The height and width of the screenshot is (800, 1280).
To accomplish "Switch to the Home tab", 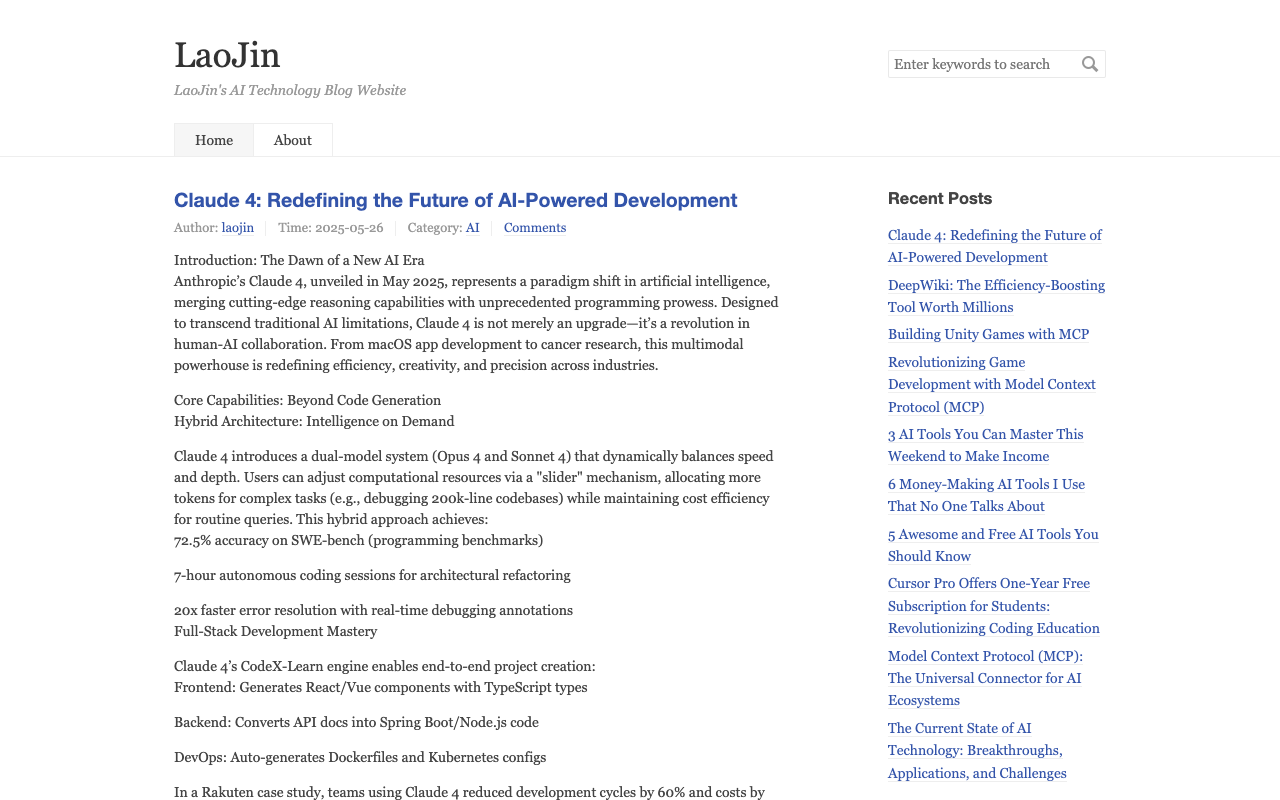I will tap(213, 140).
